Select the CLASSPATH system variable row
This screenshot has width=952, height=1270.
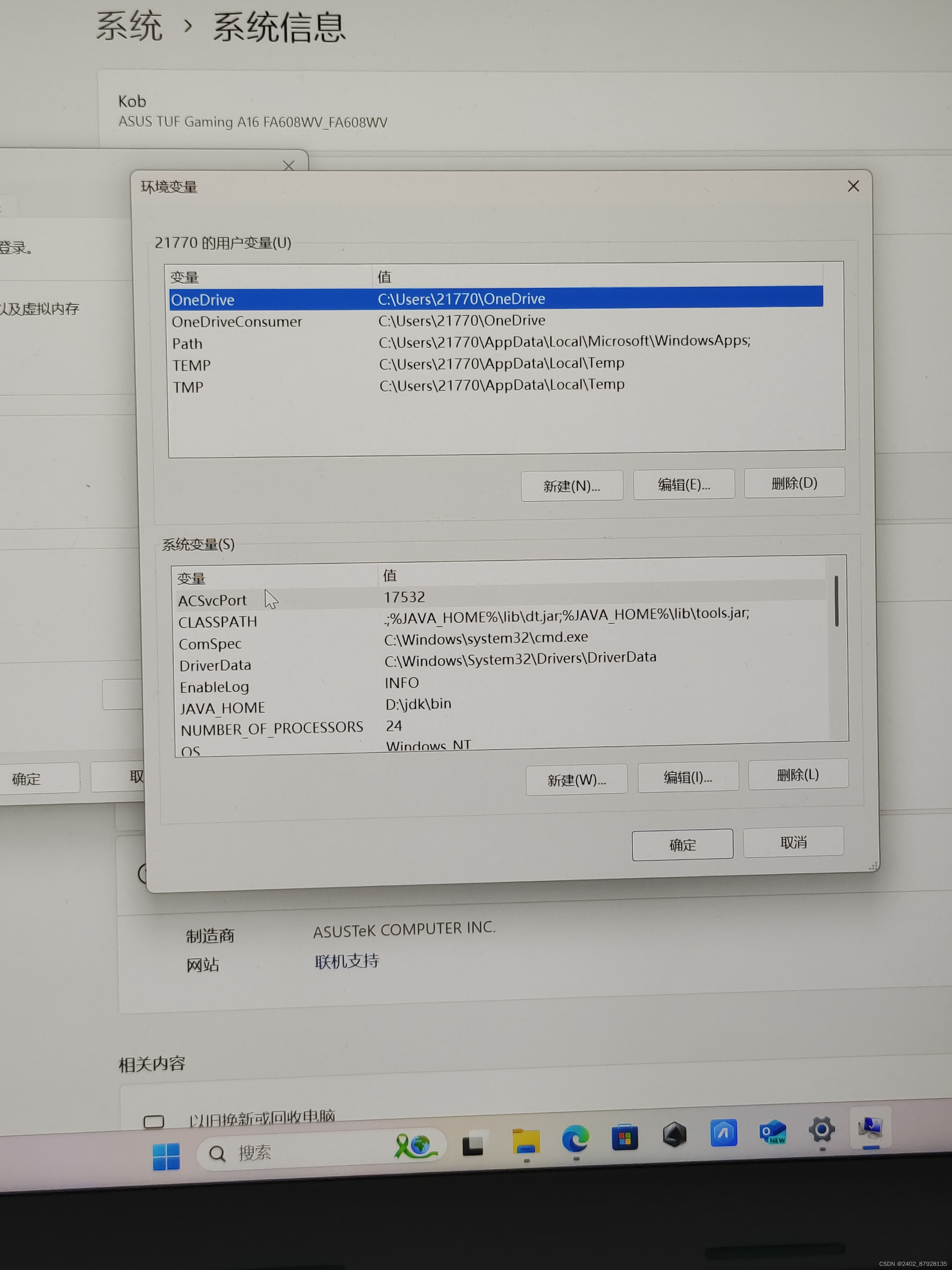point(217,622)
